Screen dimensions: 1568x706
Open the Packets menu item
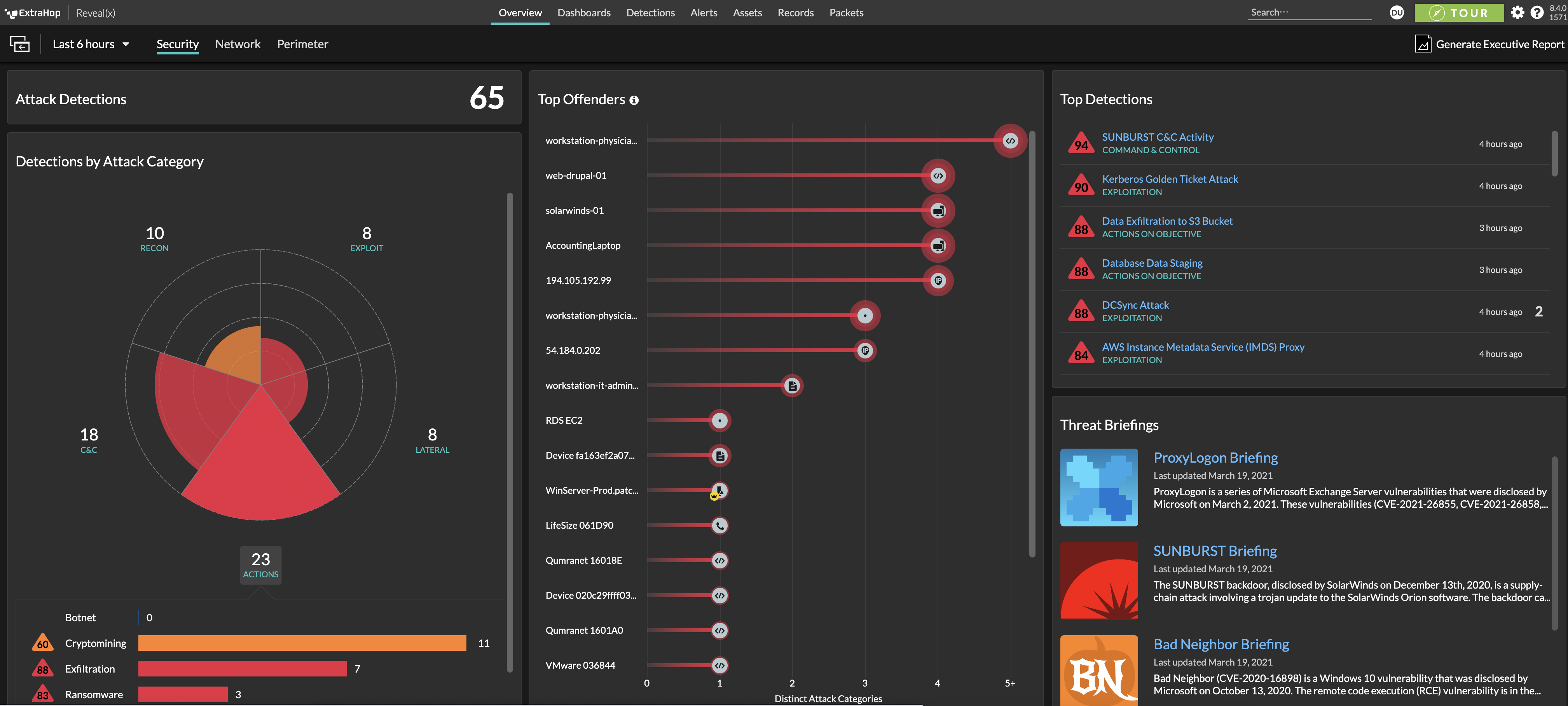pyautogui.click(x=846, y=13)
